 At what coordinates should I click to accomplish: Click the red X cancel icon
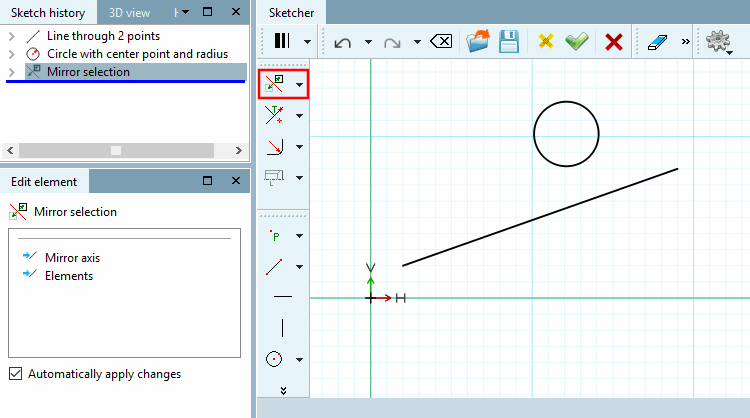614,42
